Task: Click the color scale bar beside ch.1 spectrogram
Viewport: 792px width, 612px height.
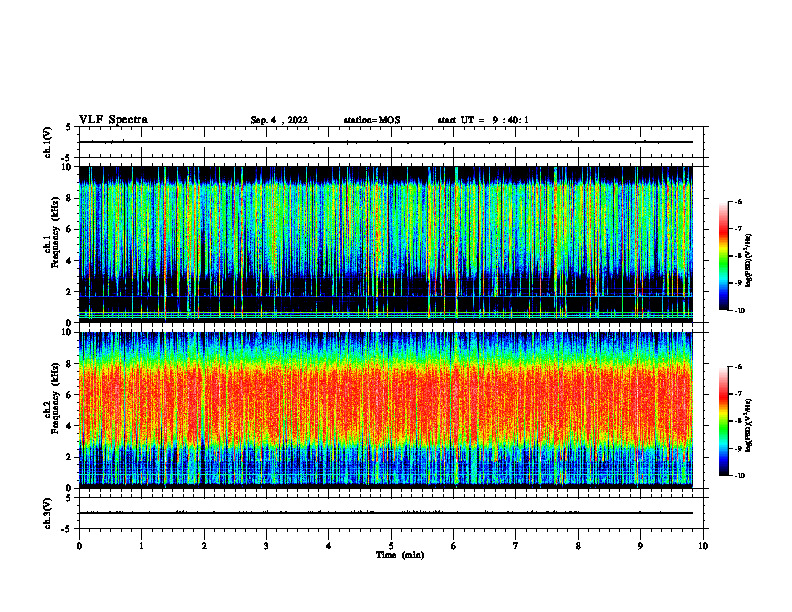Action: coord(724,256)
